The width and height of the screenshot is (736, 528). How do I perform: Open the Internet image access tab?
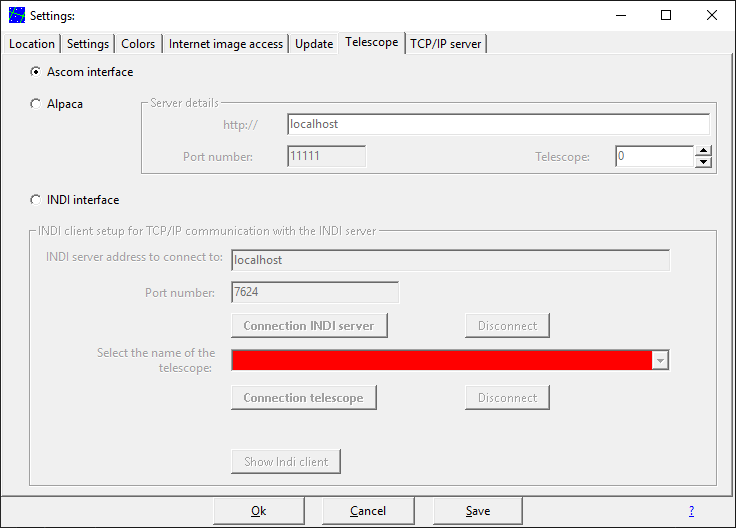[x=226, y=44]
